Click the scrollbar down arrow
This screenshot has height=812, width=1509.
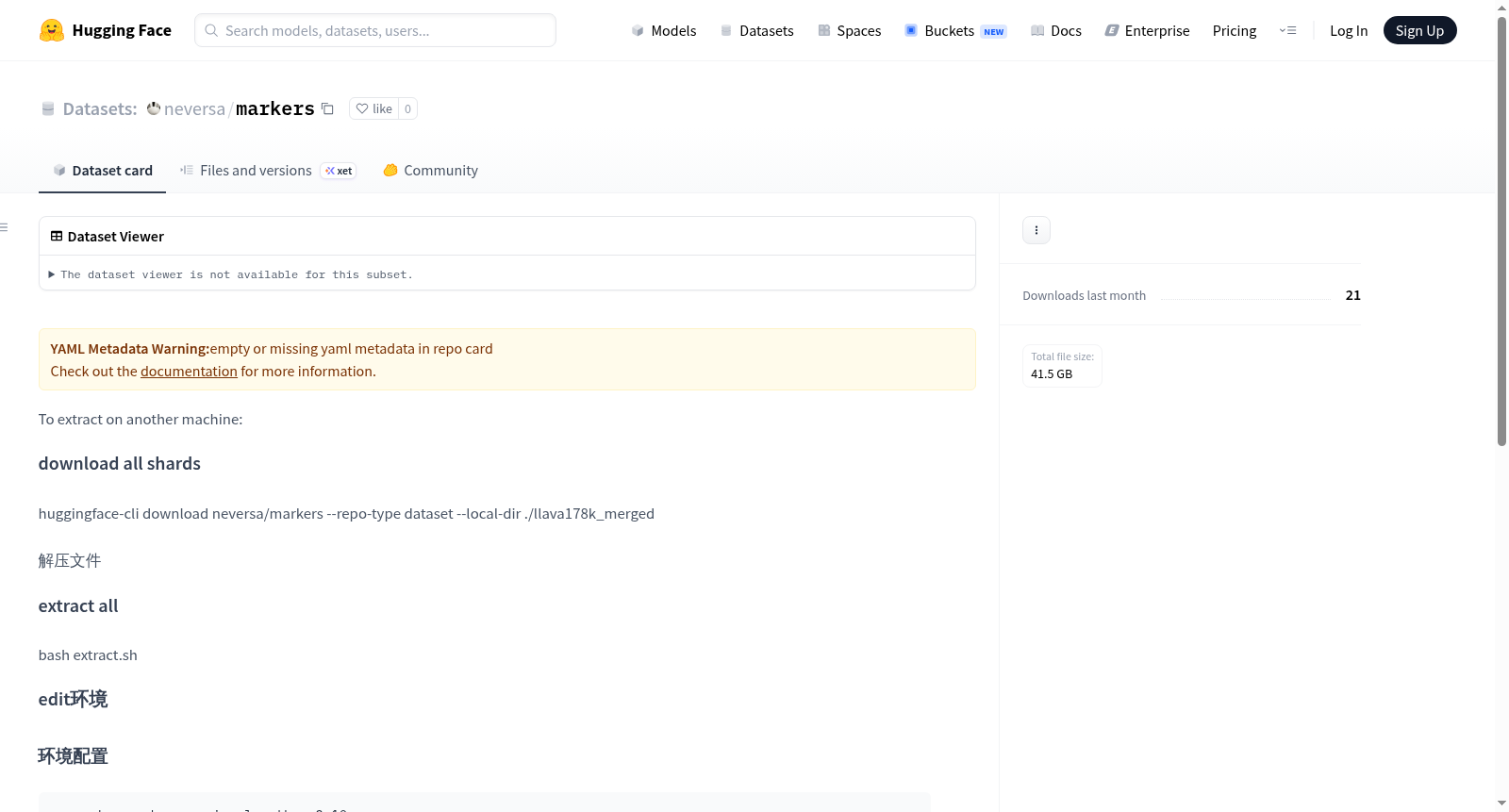pyautogui.click(x=1501, y=804)
